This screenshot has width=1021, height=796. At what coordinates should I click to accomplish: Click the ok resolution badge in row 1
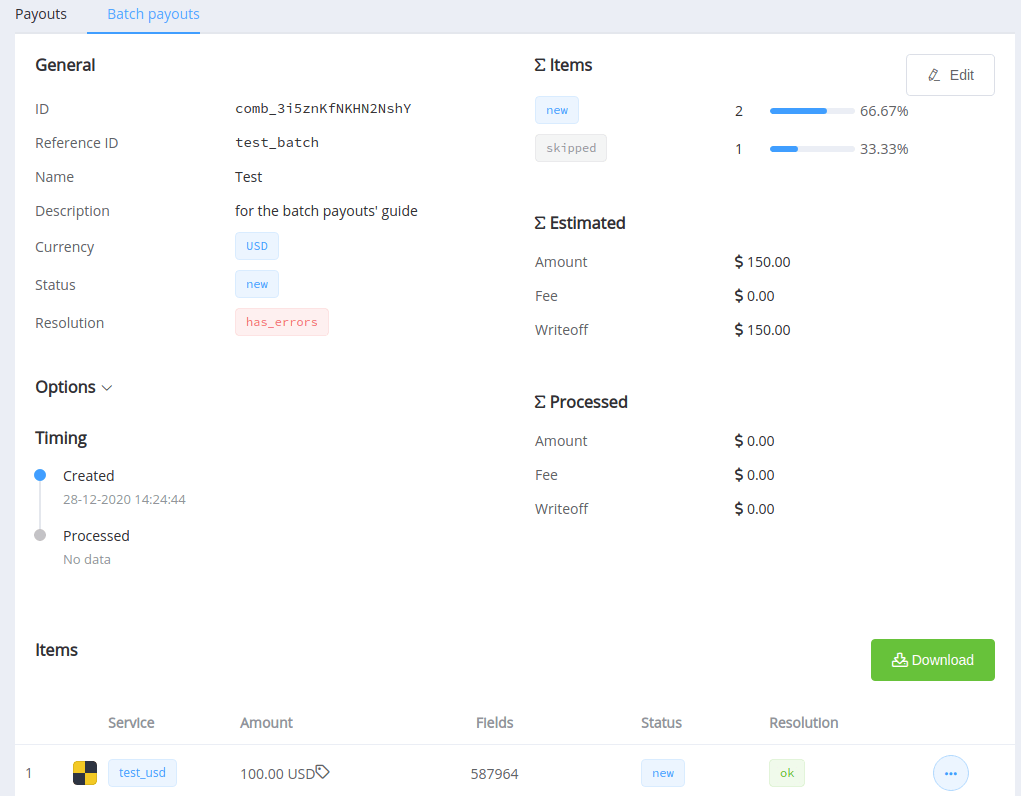click(787, 773)
